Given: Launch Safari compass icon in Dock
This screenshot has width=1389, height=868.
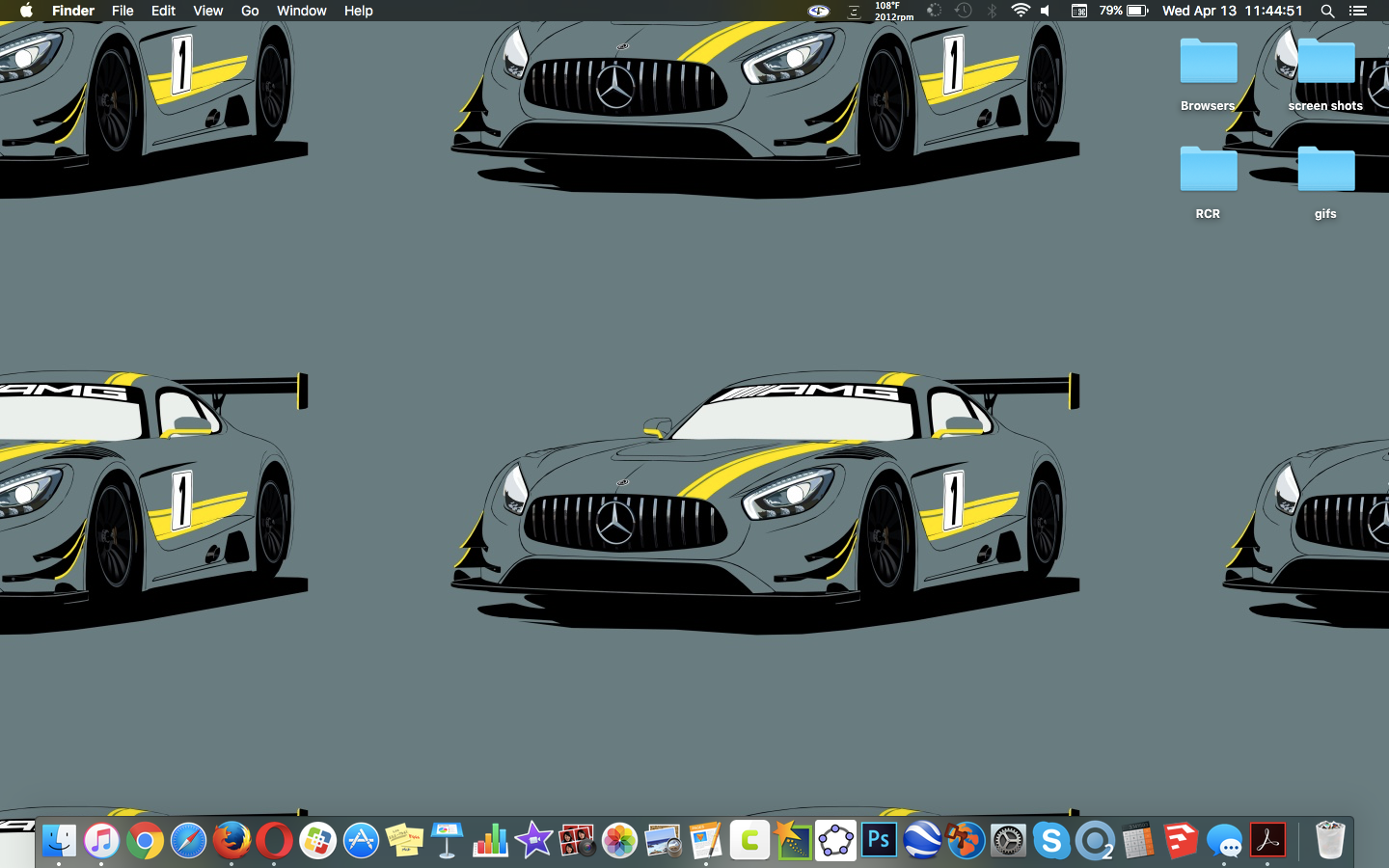Looking at the screenshot, I should [x=188, y=841].
